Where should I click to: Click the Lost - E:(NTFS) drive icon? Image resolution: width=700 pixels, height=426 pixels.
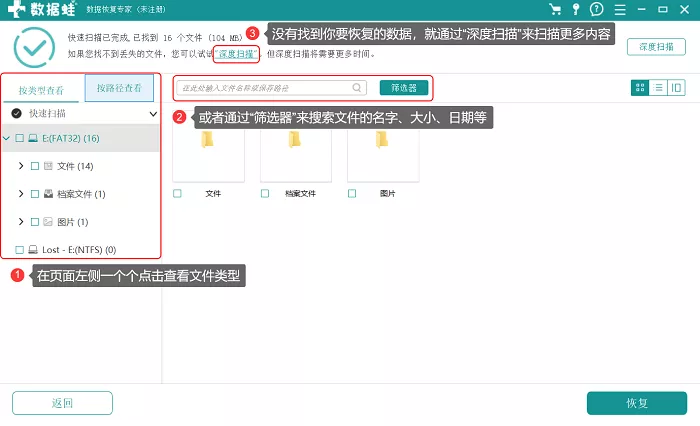pos(33,250)
